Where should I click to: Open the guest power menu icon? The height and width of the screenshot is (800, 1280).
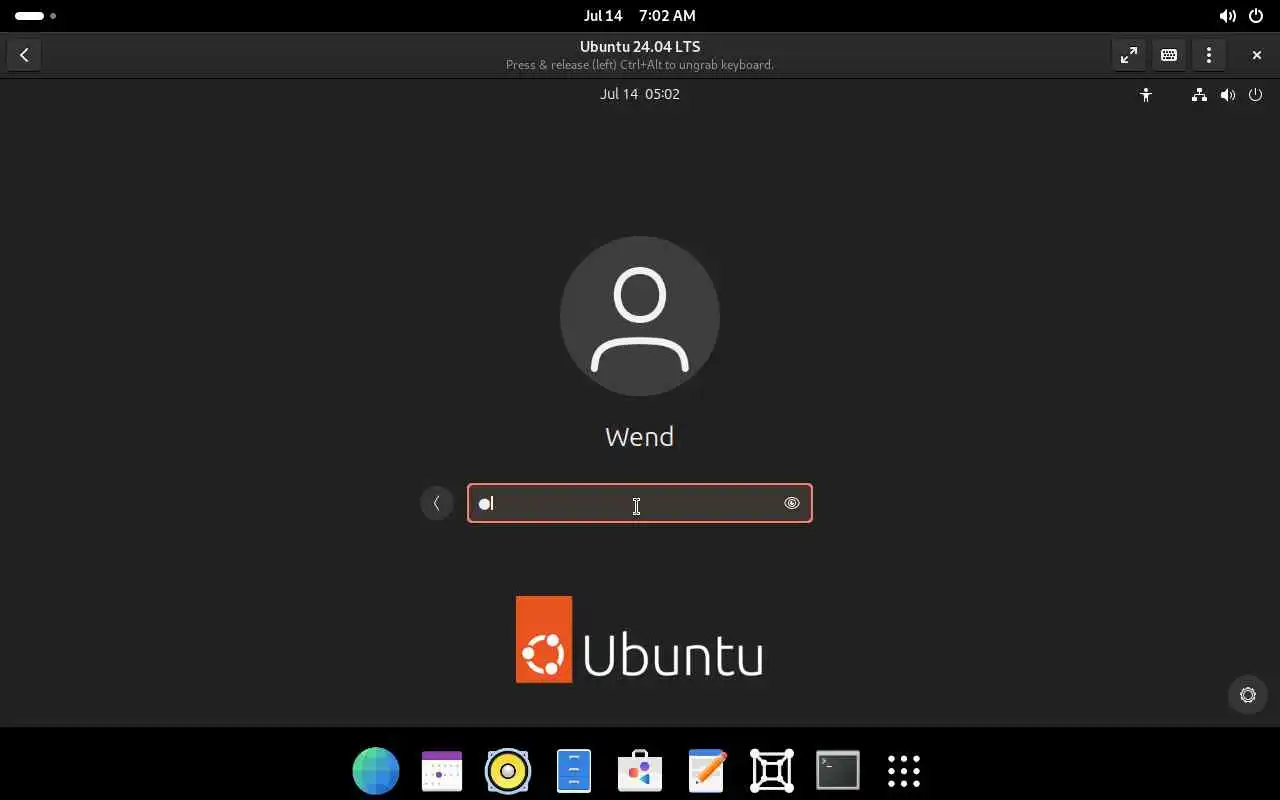1256,95
